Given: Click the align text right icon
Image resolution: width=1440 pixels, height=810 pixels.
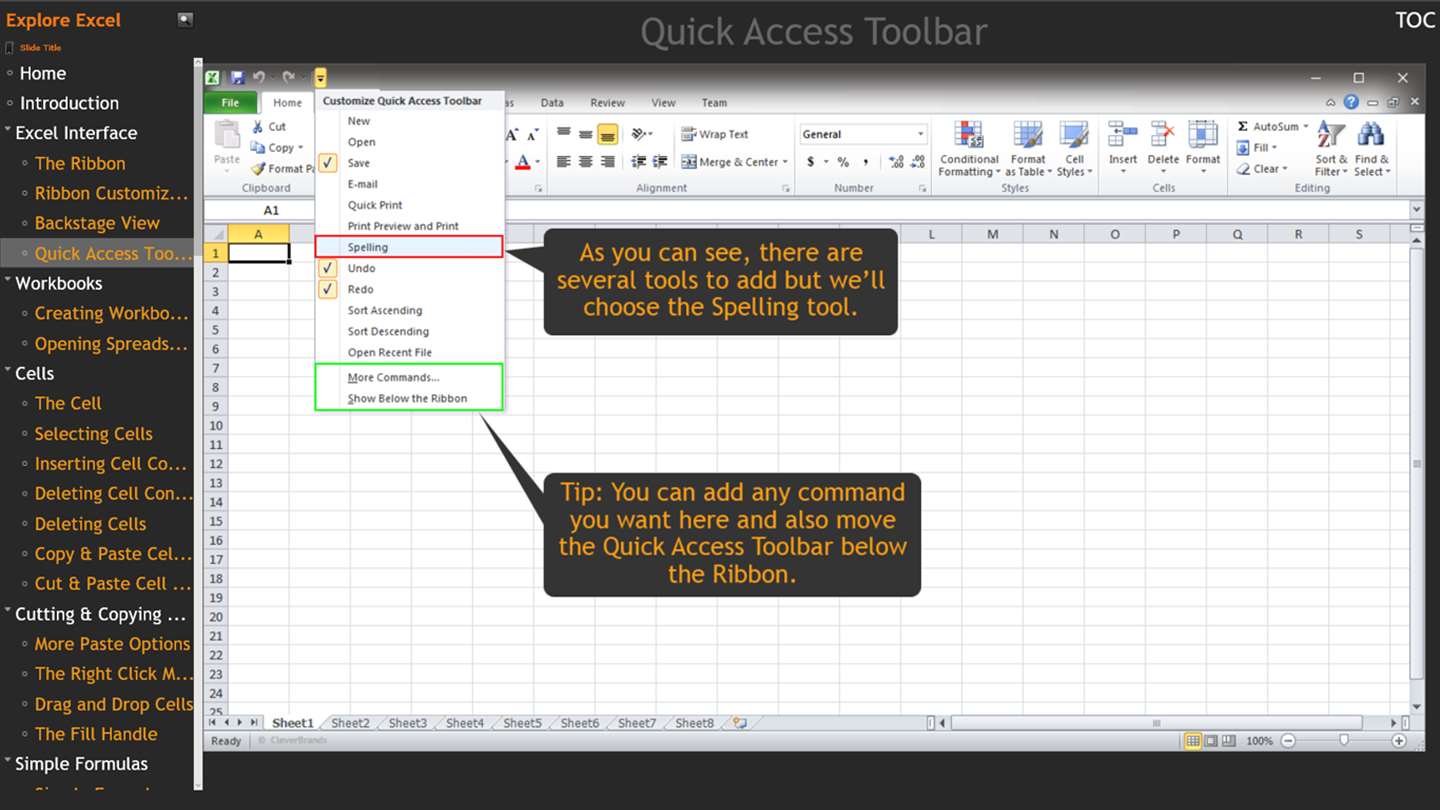Looking at the screenshot, I should pyautogui.click(x=607, y=162).
